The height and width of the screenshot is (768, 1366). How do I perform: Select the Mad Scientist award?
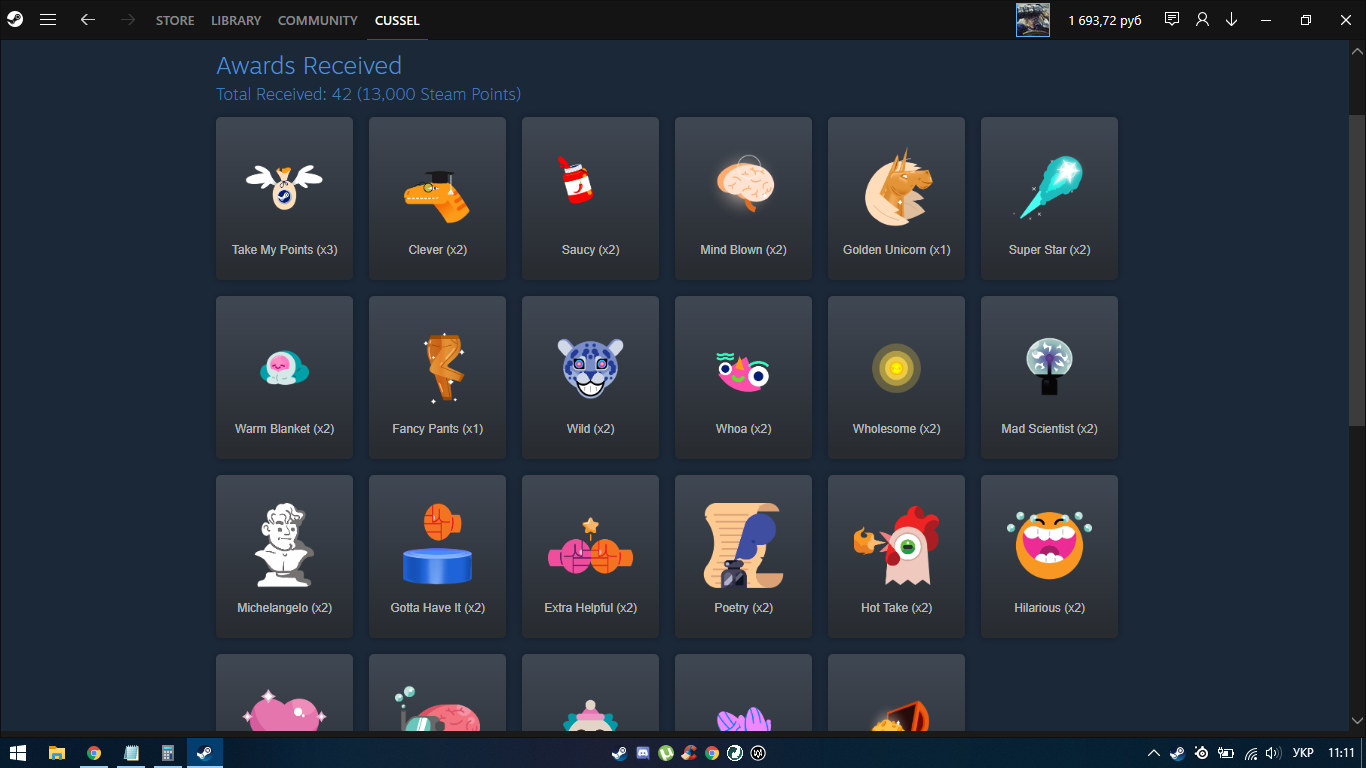1050,377
